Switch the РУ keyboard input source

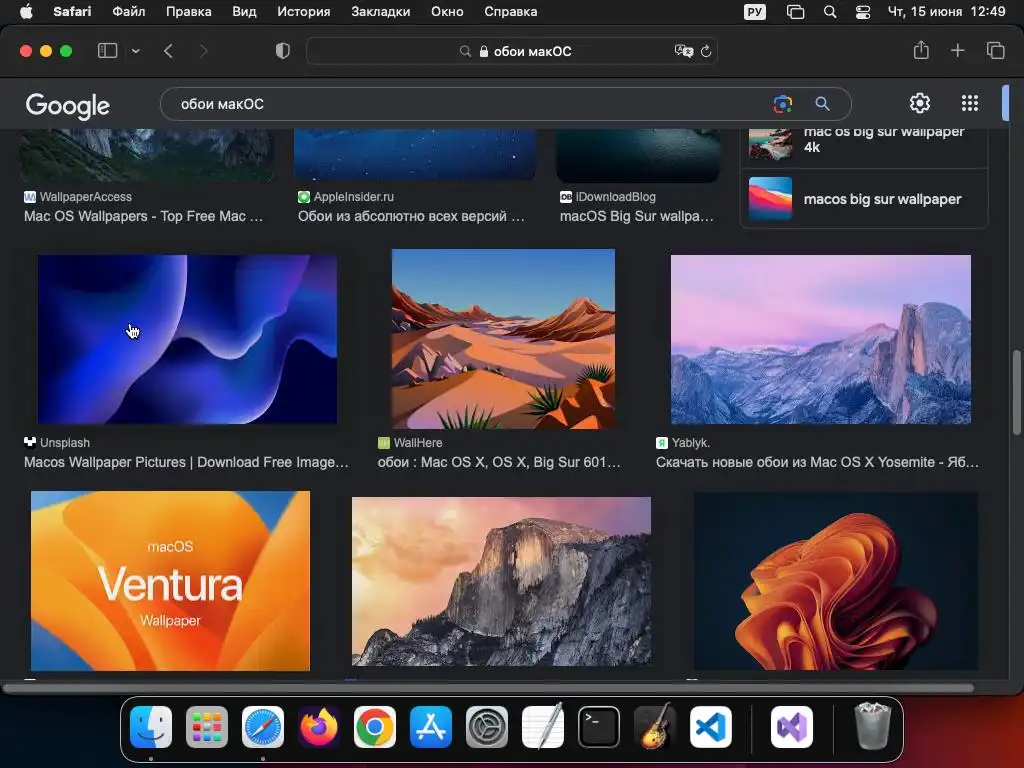755,12
